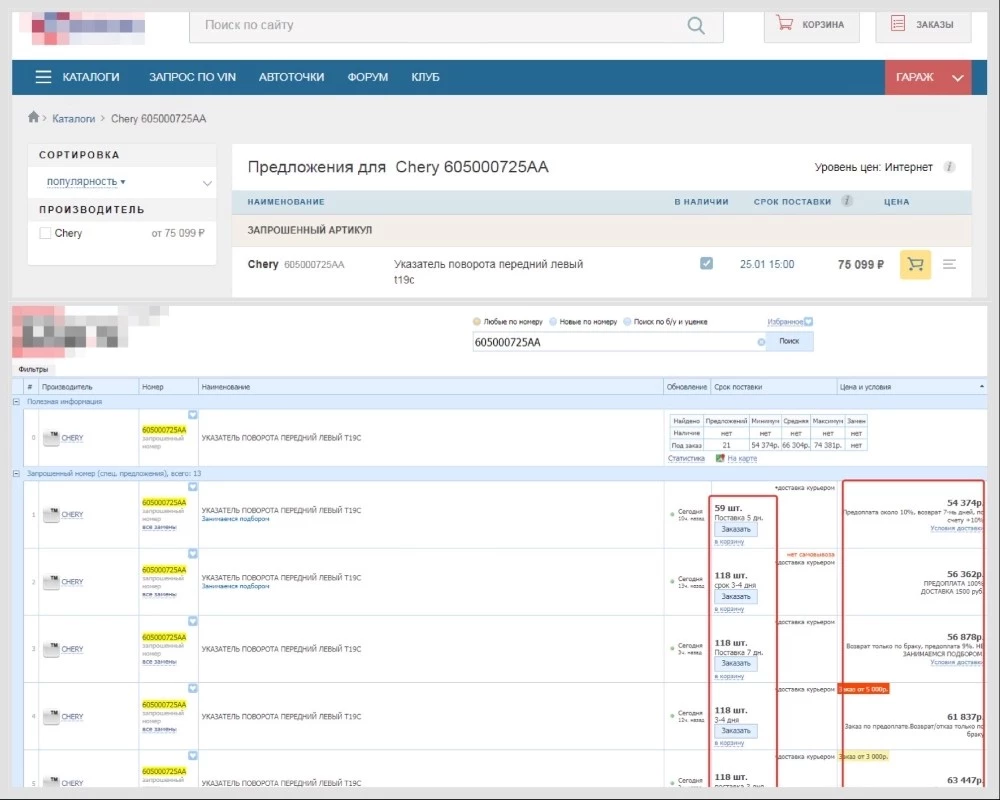Tick the Chery manufacturer checkbox

click(45, 233)
